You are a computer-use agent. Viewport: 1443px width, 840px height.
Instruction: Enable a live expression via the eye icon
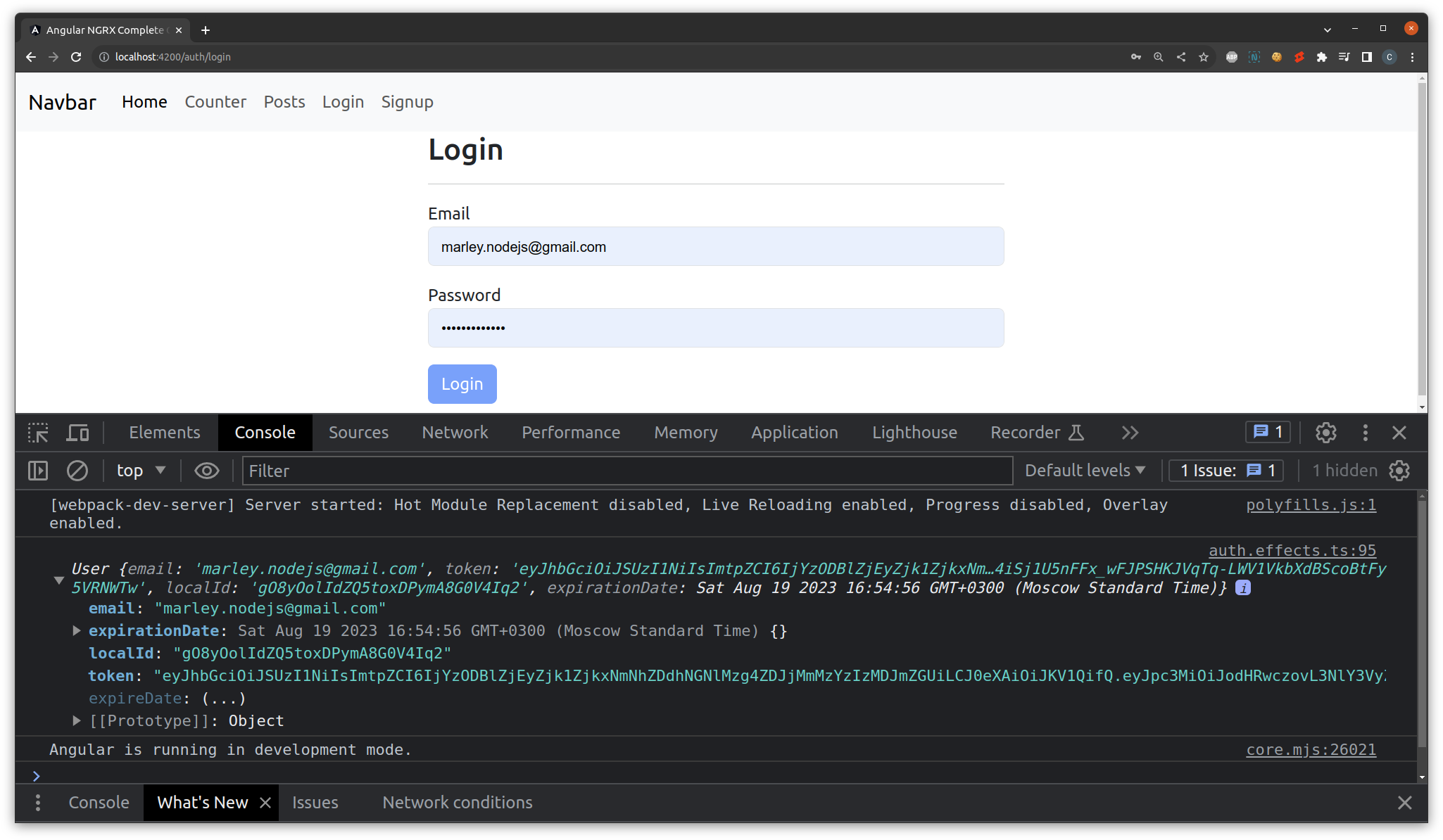[206, 470]
